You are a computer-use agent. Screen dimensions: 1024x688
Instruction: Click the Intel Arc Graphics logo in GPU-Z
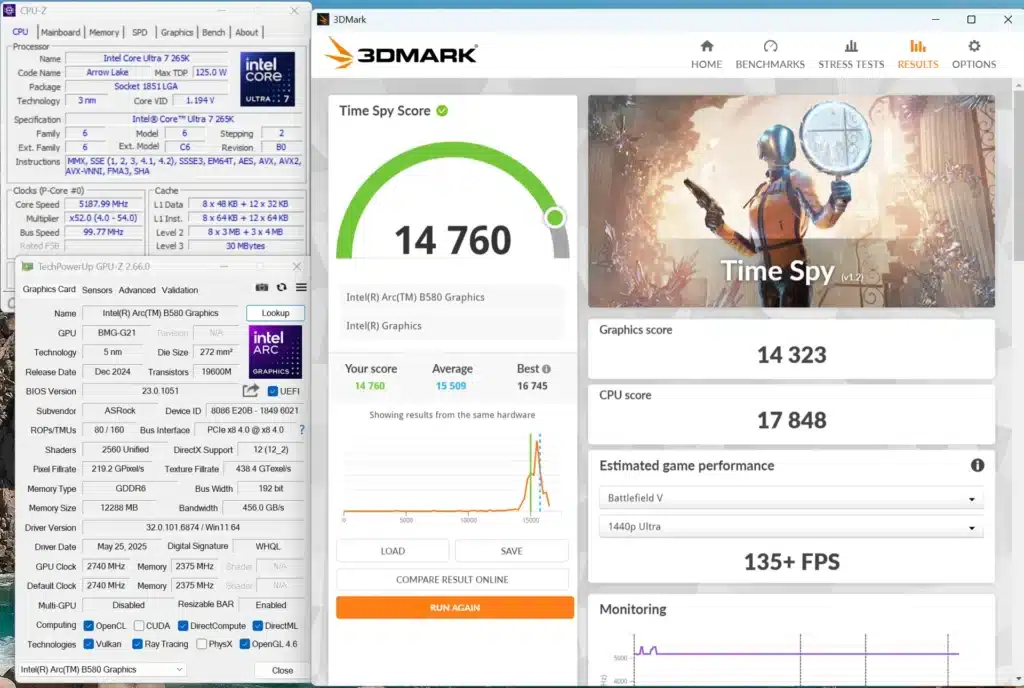[x=276, y=352]
